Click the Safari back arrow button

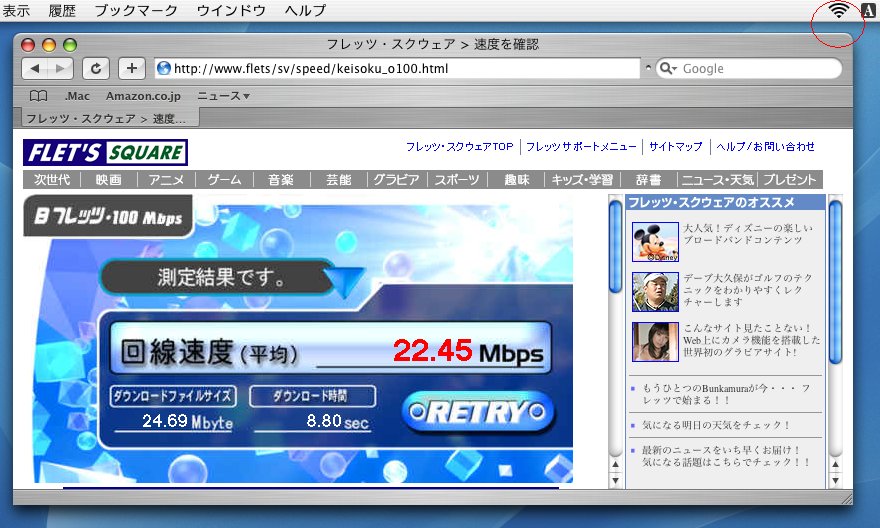pos(34,68)
